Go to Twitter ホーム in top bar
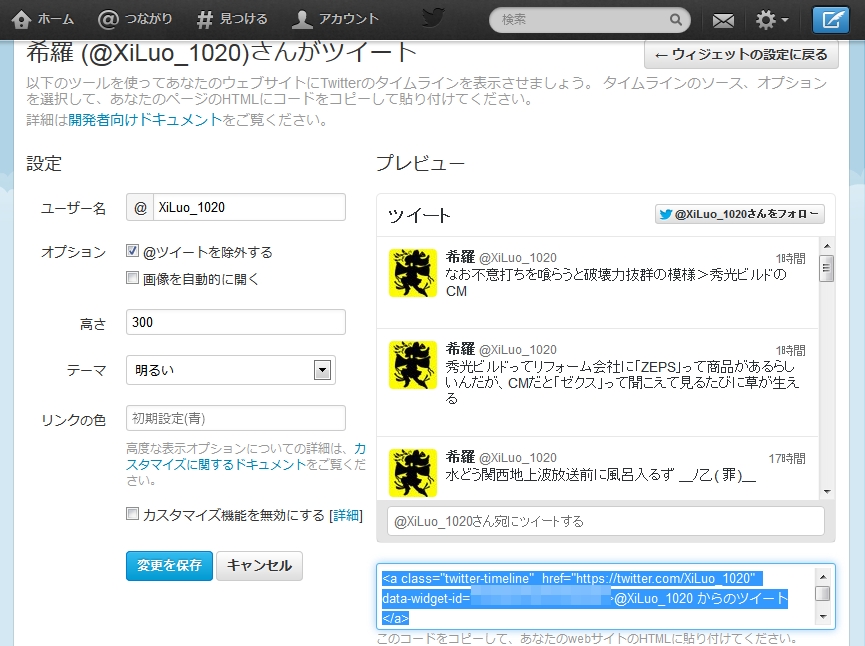The image size is (865, 646). [x=43, y=19]
